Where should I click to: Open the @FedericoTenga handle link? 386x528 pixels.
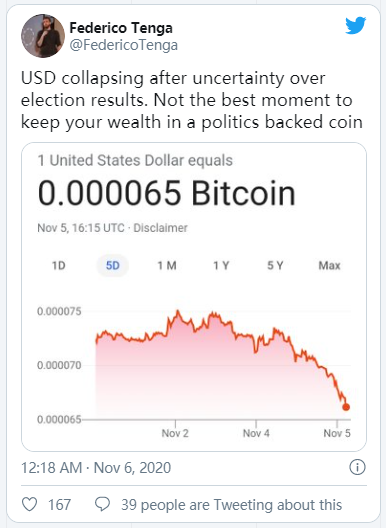[x=124, y=45]
